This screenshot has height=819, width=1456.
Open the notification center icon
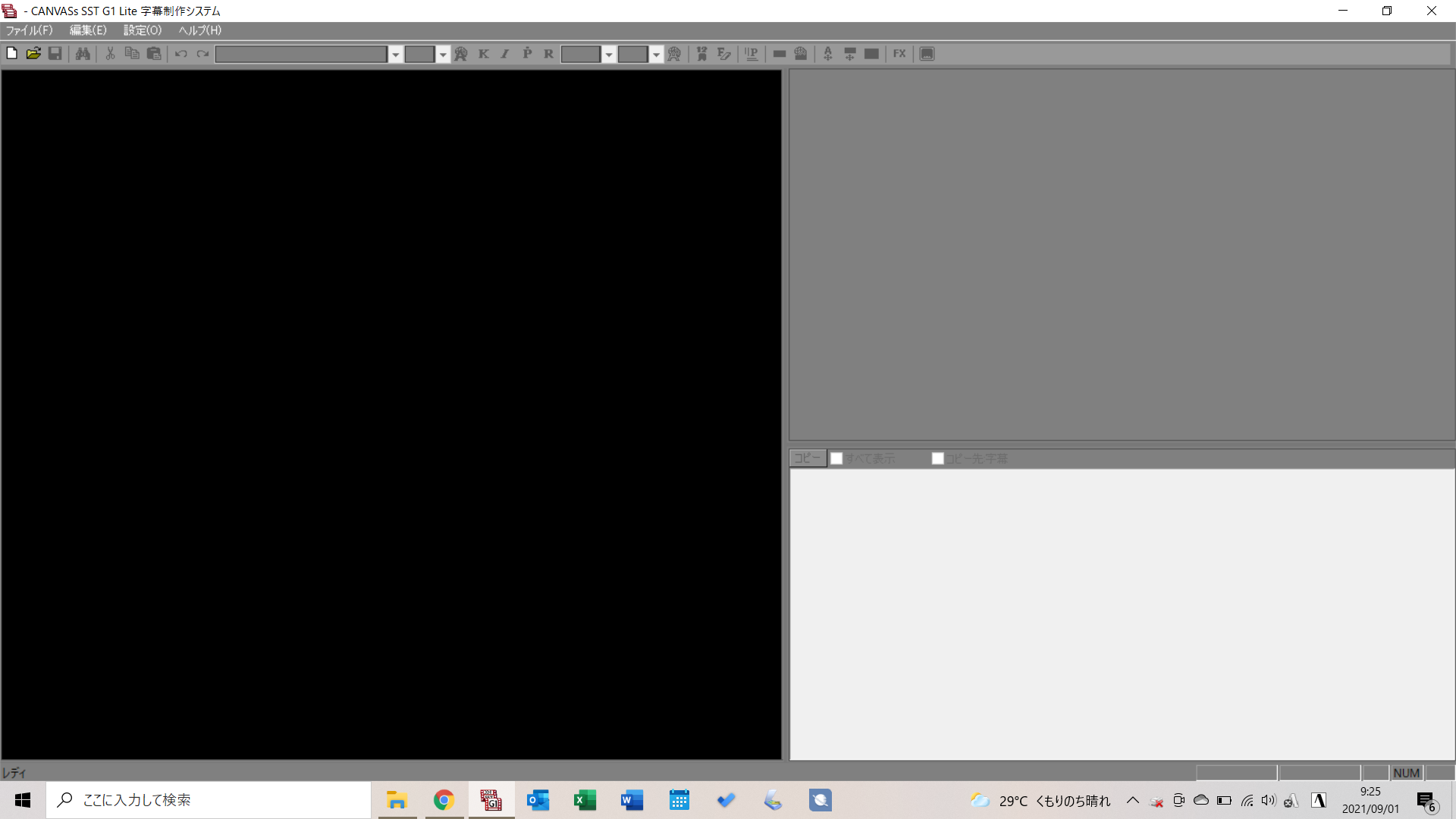[x=1426, y=801]
